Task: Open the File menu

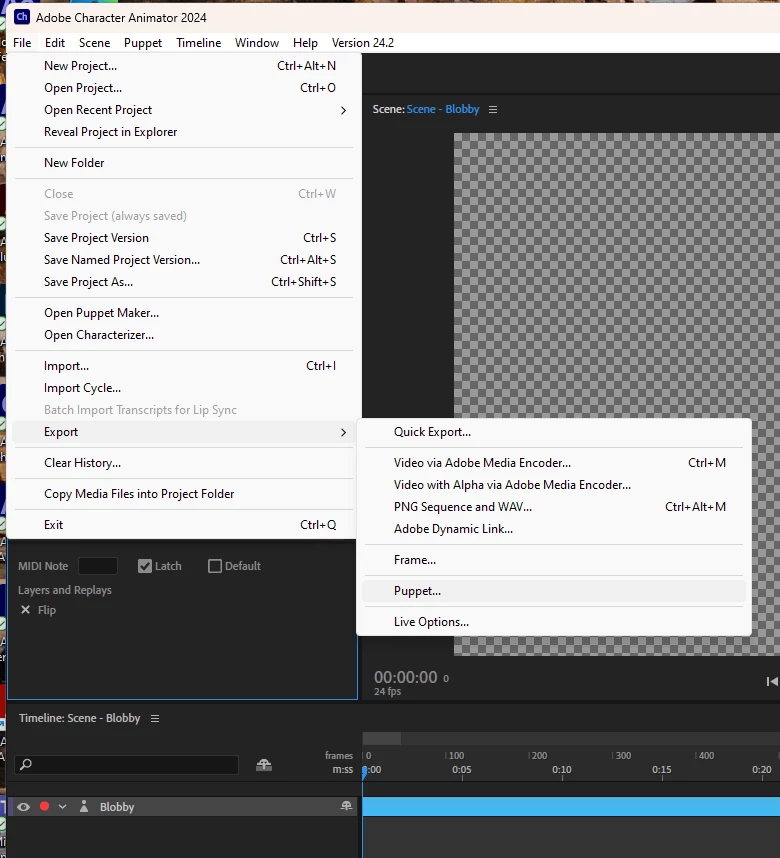Action: [x=22, y=43]
